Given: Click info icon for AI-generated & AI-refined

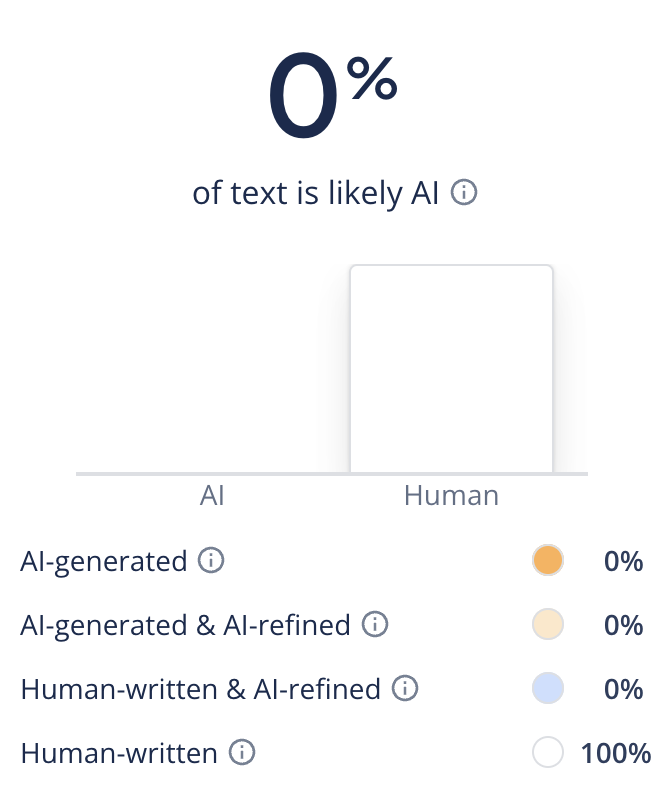Looking at the screenshot, I should [374, 625].
